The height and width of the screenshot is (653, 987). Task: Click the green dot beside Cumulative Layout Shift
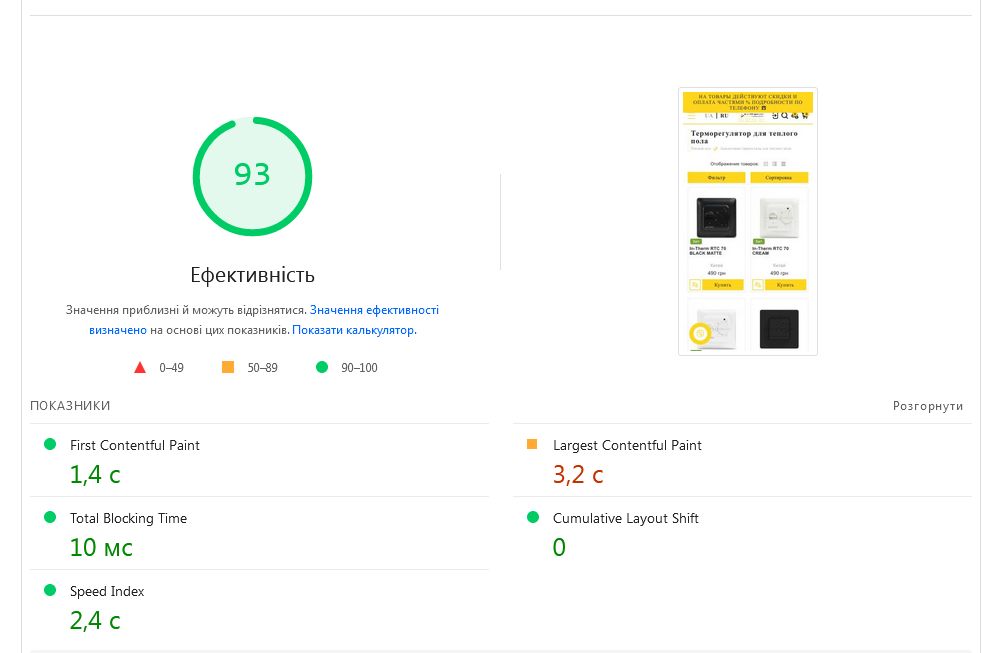coord(532,517)
